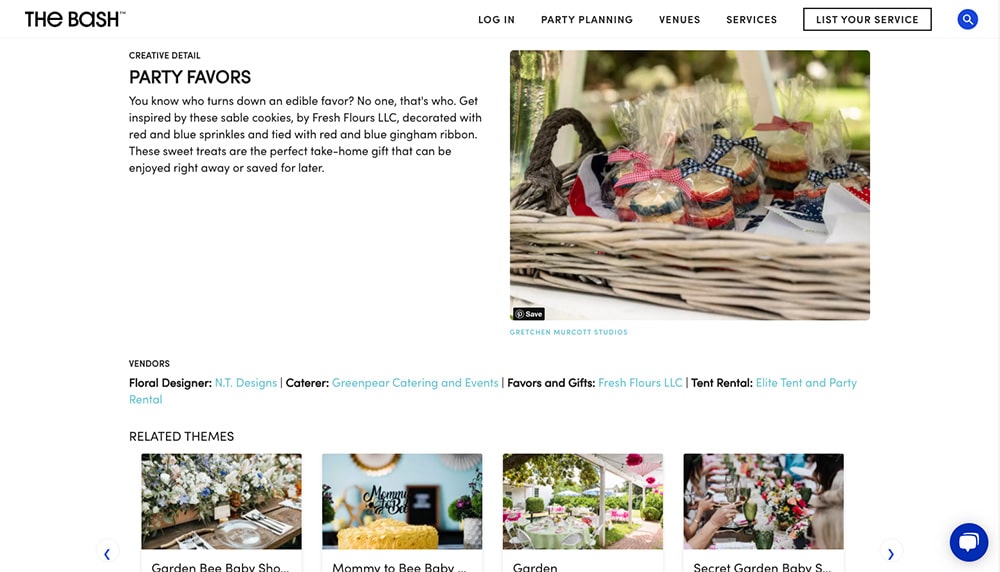Open the Log In menu item

(x=496, y=20)
